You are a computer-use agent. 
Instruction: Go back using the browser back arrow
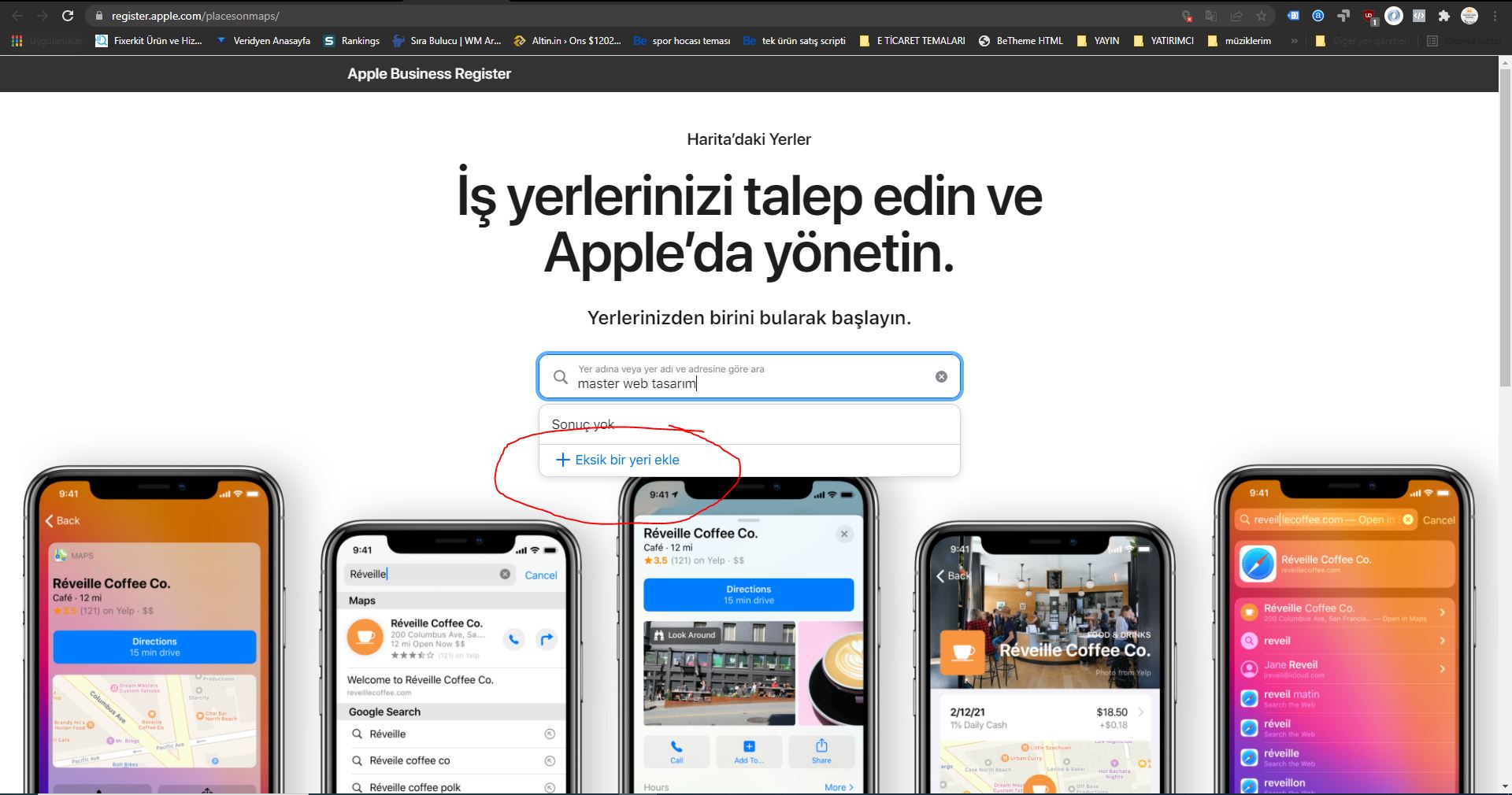click(17, 16)
